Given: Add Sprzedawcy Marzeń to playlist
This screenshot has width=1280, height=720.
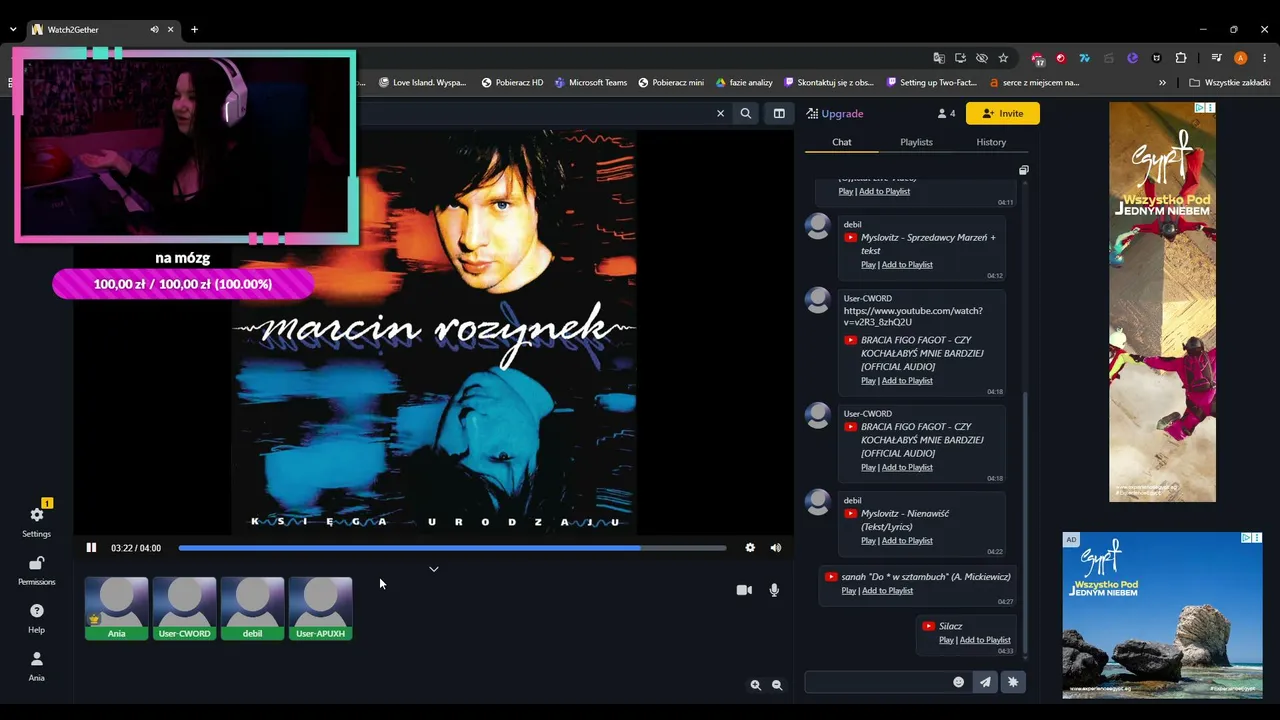Looking at the screenshot, I should (x=907, y=265).
